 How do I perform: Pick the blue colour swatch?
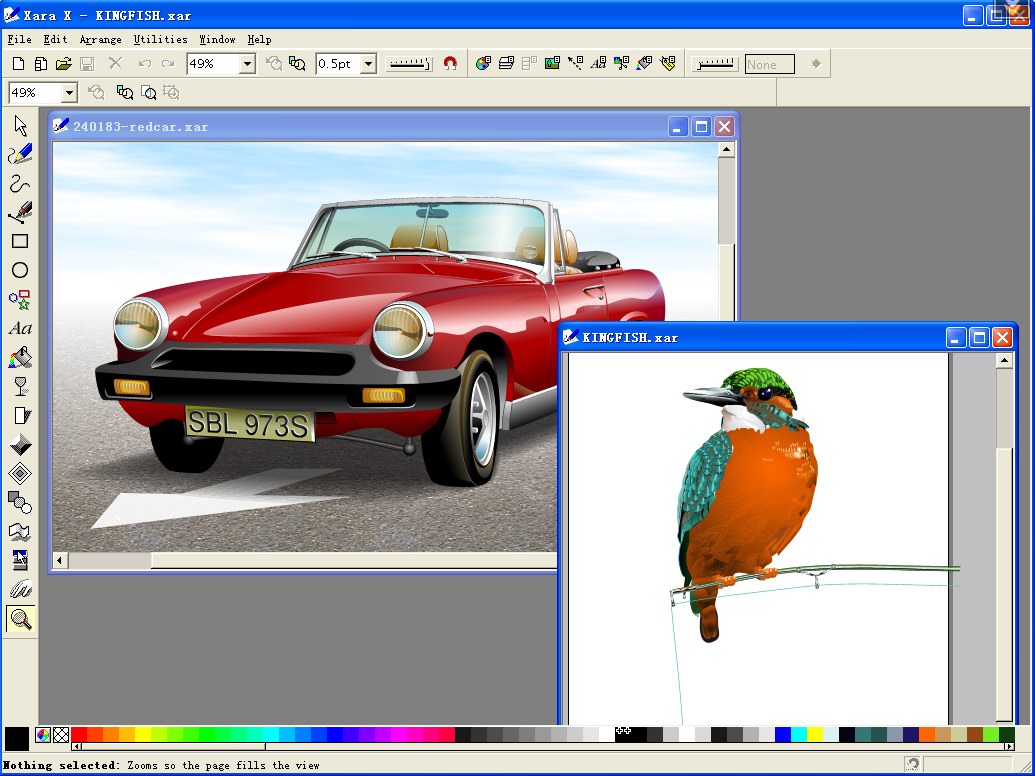pos(335,734)
